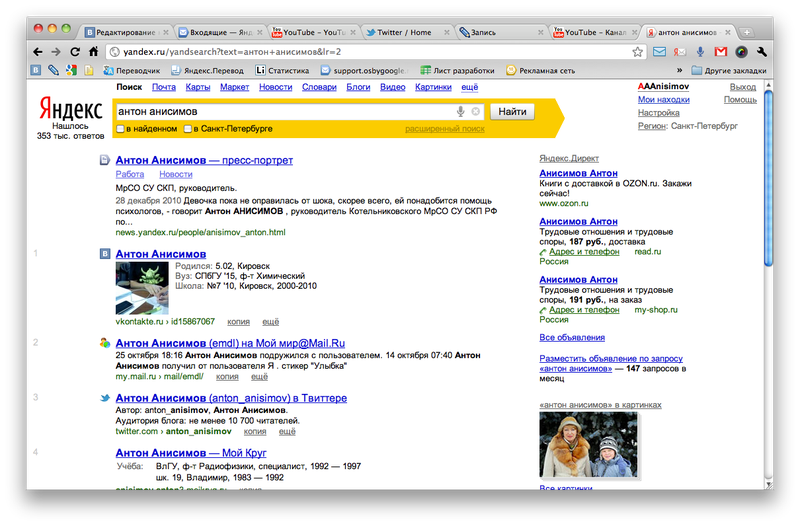
Task: Close the Twitter / Home tab
Action: click(446, 32)
